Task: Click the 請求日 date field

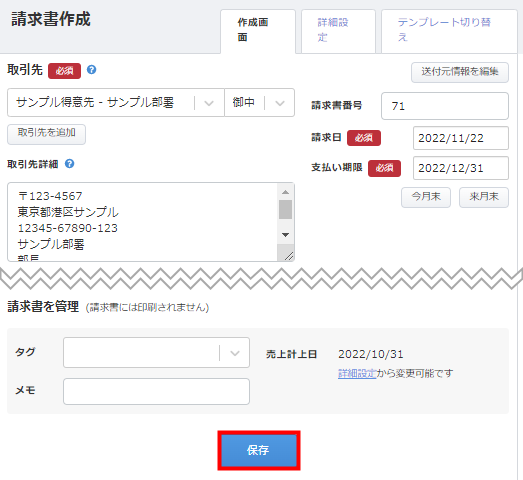Action: coord(461,138)
